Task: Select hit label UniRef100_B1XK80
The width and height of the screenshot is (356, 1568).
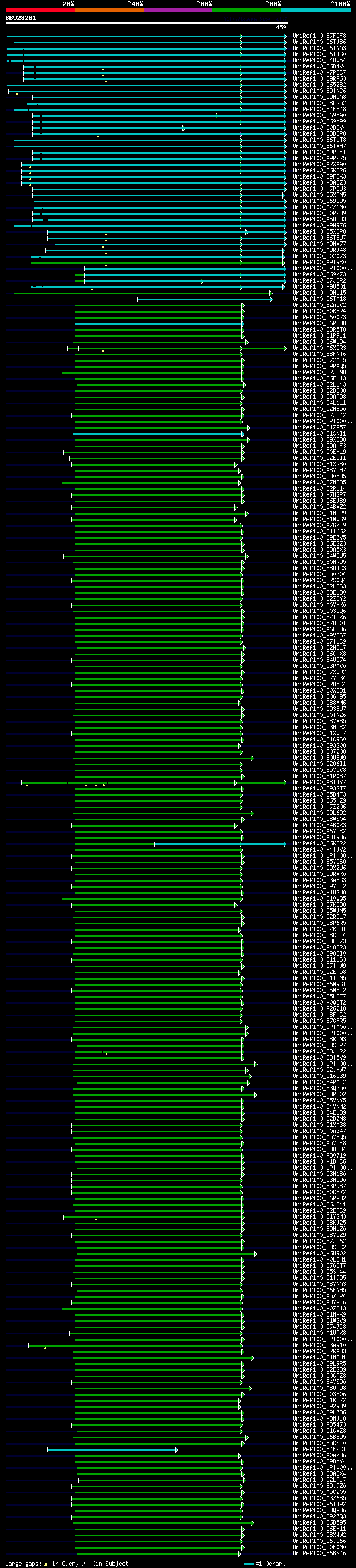Action: point(319,464)
